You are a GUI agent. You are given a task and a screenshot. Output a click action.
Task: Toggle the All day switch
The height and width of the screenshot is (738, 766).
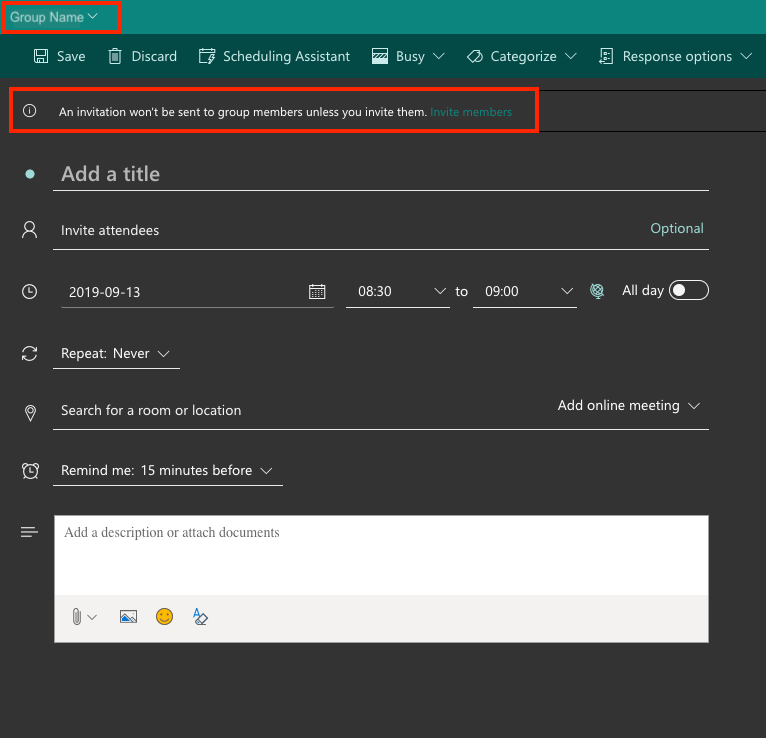pos(688,290)
